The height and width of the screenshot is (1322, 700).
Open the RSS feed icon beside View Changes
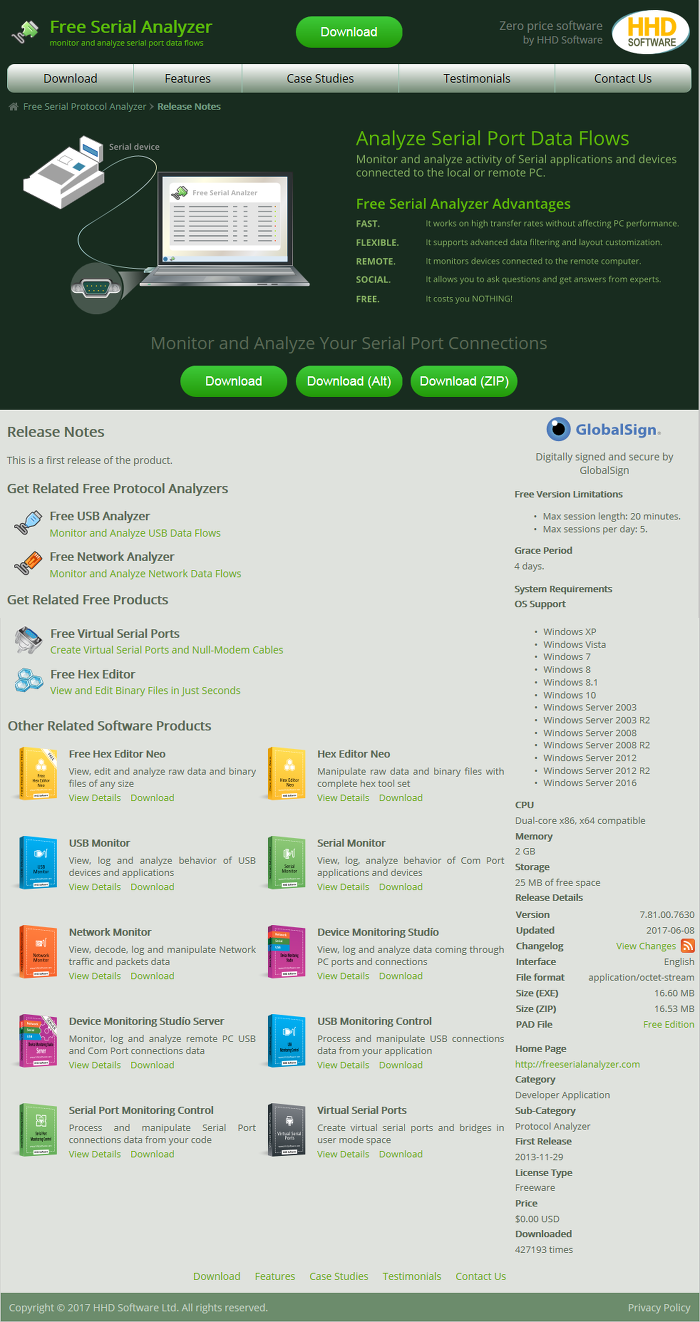pyautogui.click(x=688, y=945)
